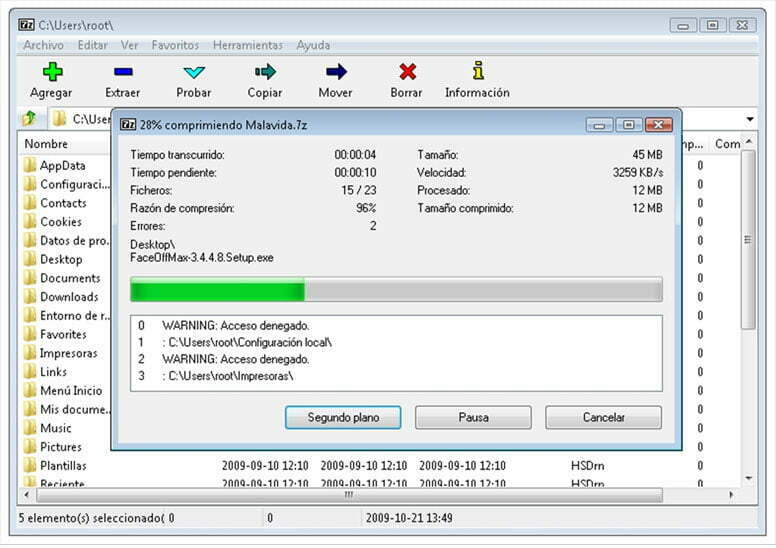Click the Borrar red X icon

point(407,72)
